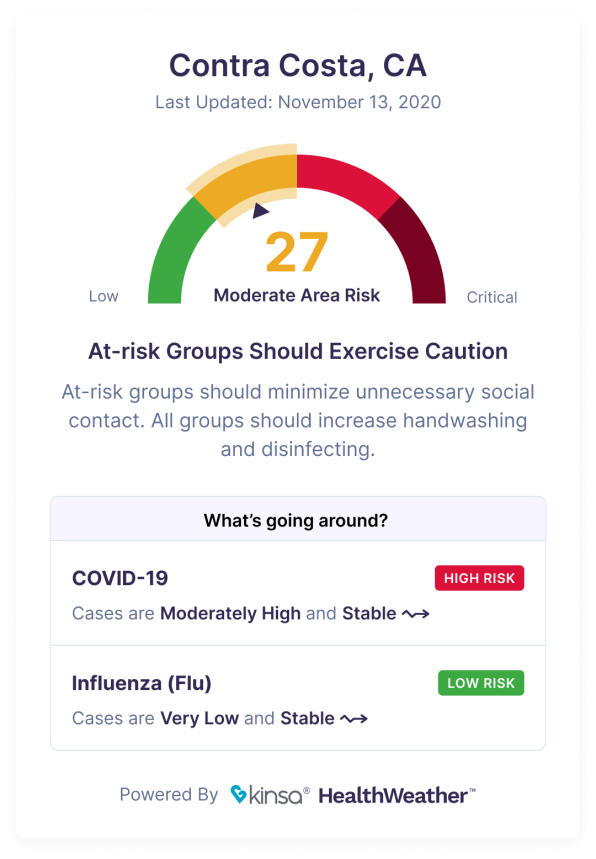This screenshot has height=859, width=596.
Task: Click the Low label beside the gauge
Action: point(104,296)
